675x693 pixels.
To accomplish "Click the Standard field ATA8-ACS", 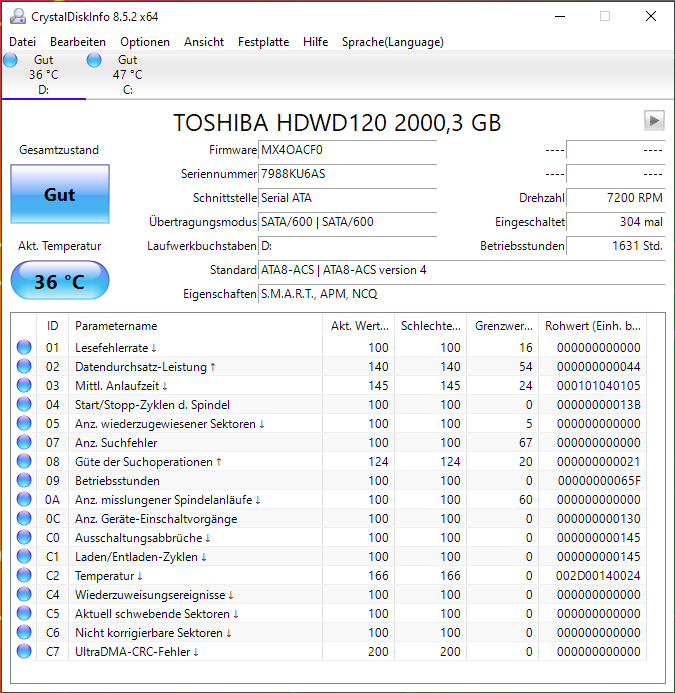I will [x=461, y=270].
